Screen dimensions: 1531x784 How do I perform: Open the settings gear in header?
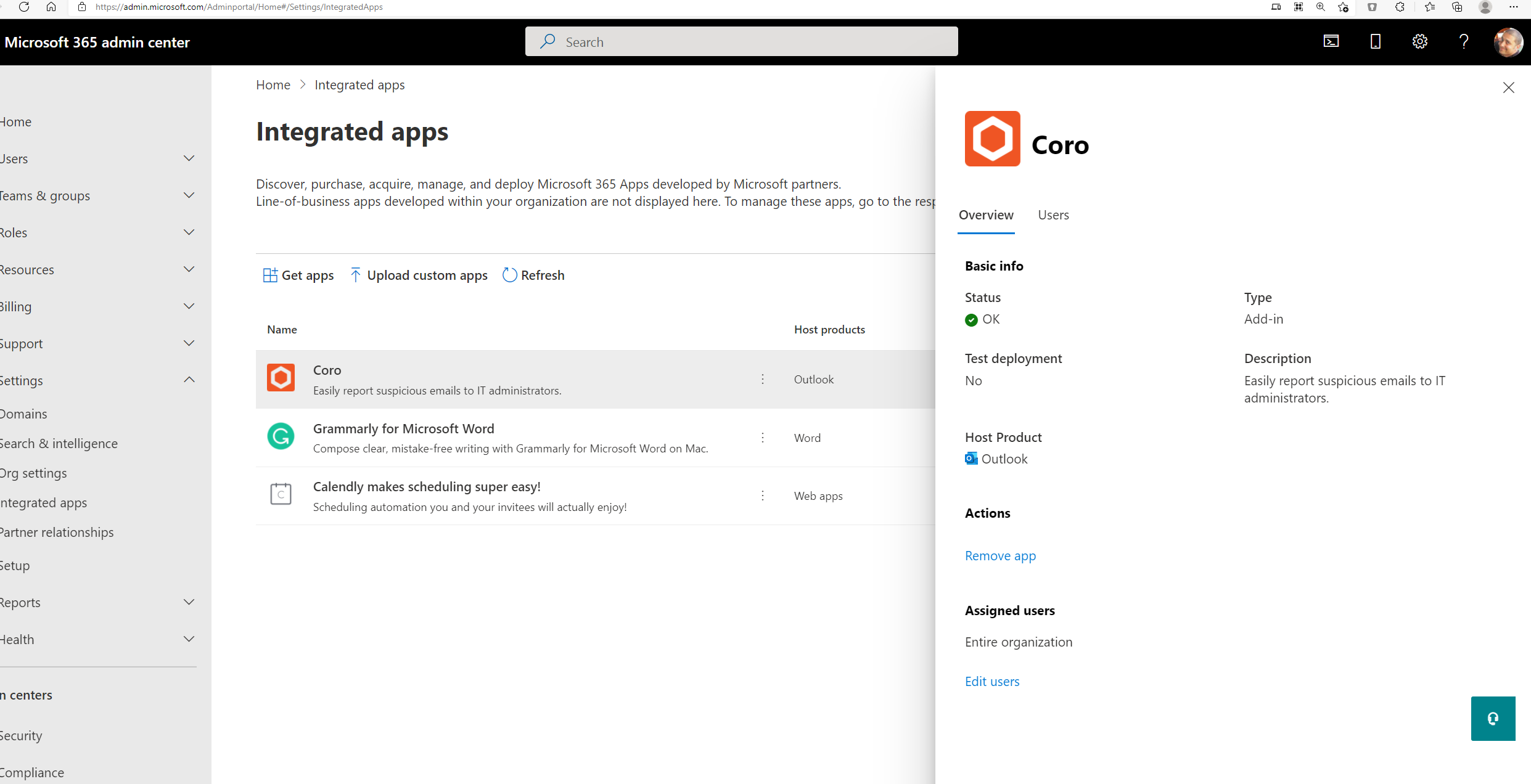(1419, 41)
